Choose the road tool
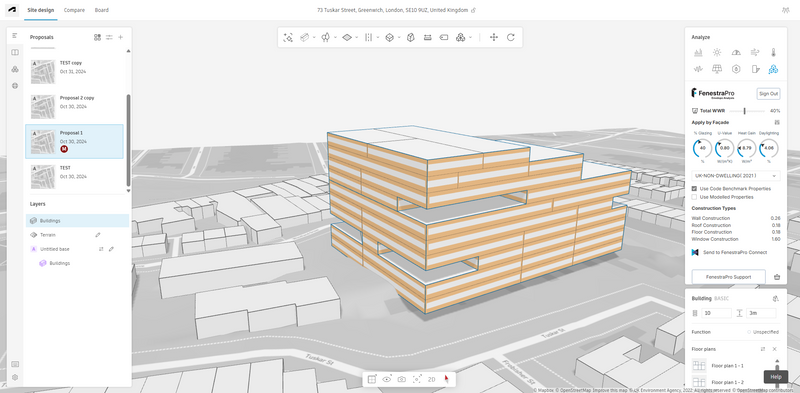800x393 pixels. pos(368,37)
